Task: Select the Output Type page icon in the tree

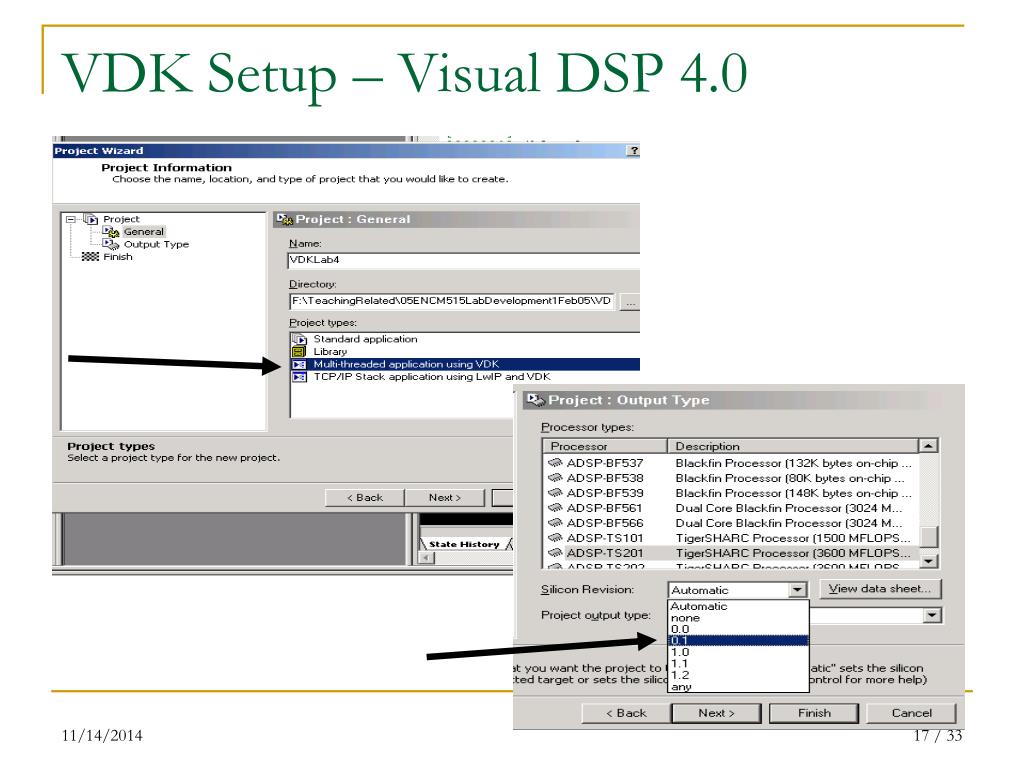Action: (111, 244)
